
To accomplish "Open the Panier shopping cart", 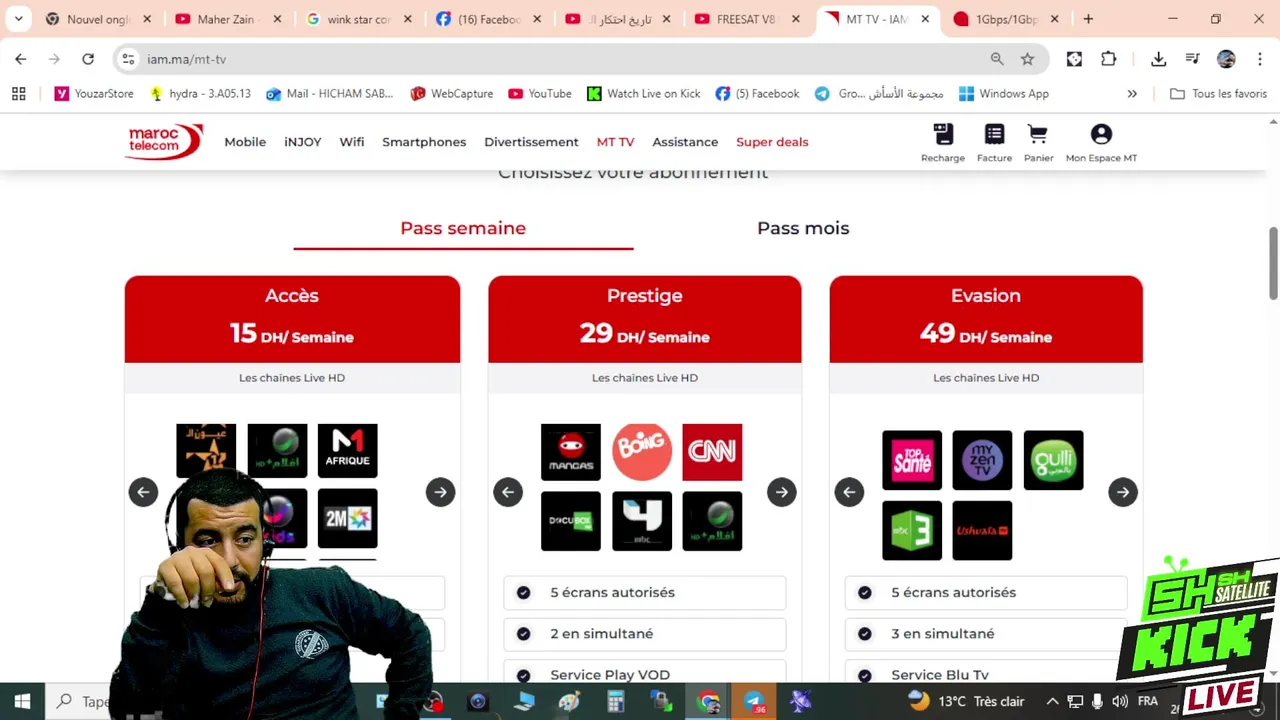I will (1038, 142).
